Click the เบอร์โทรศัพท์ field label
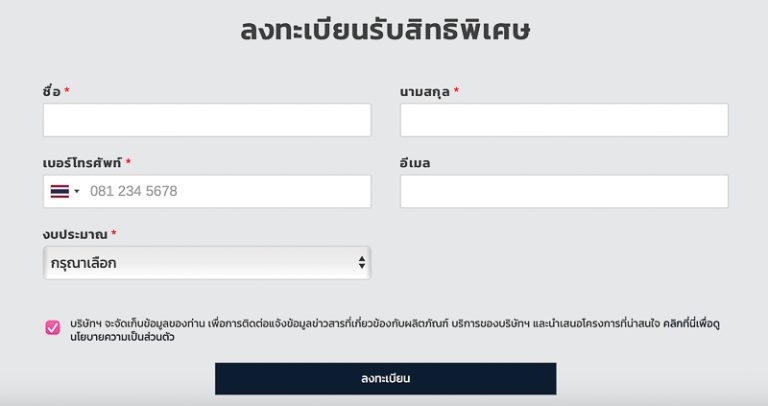Viewport: 768px width, 406px height. 82,163
